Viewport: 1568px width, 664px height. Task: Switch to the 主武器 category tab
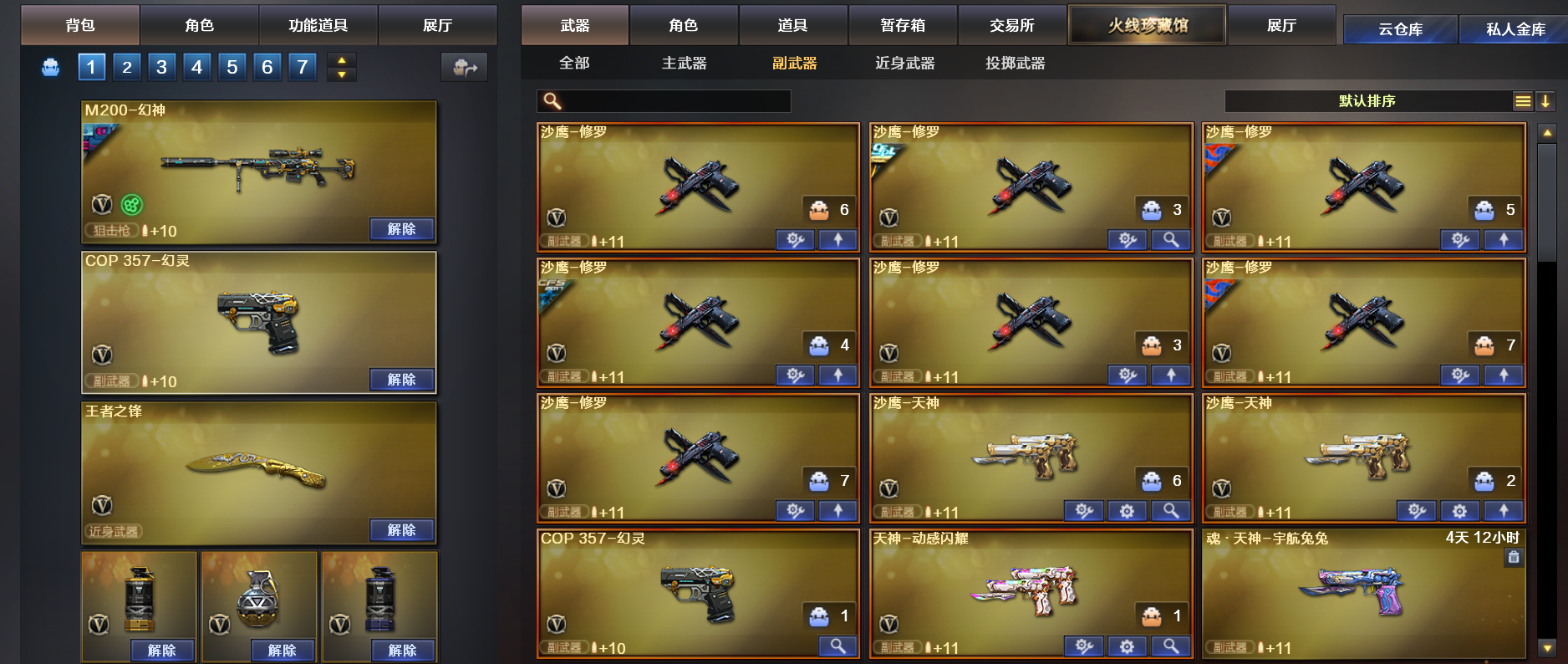684,63
